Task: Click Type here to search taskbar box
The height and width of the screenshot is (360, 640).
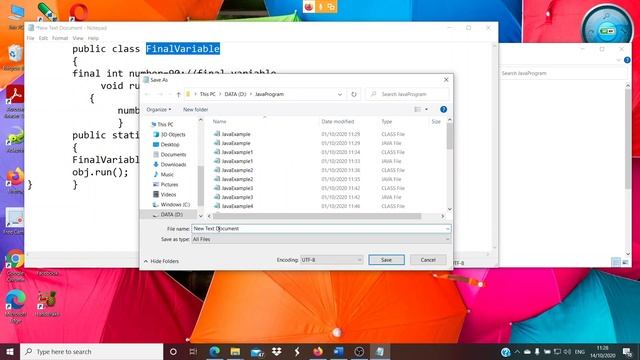Action: (x=92, y=351)
